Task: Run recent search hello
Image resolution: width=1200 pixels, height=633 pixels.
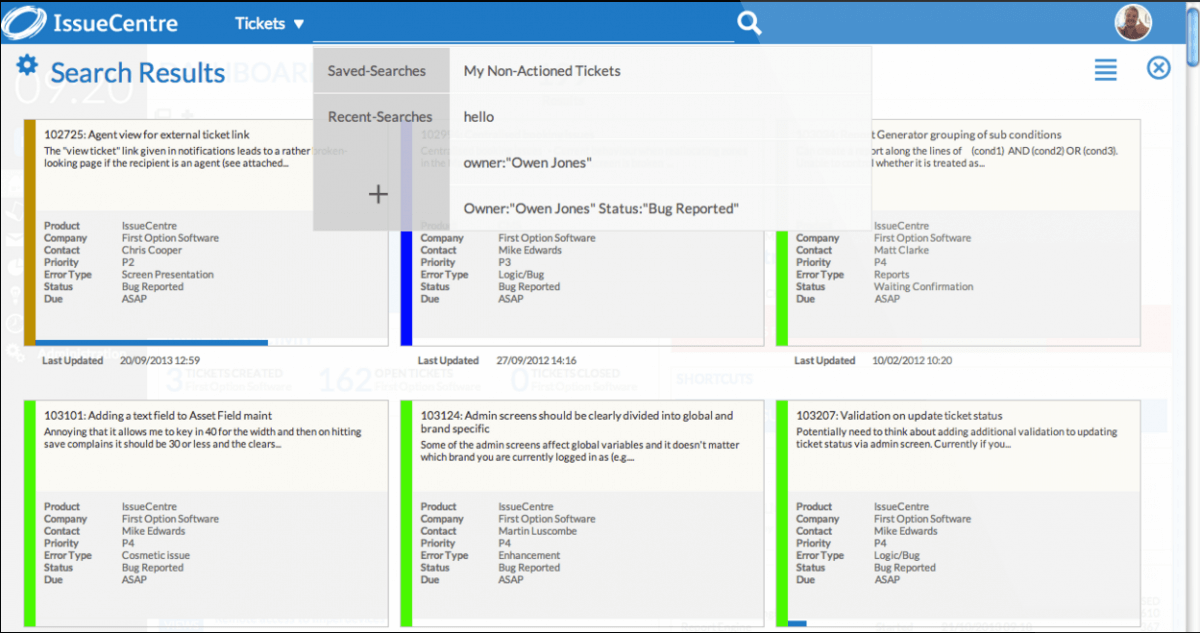Action: [479, 117]
